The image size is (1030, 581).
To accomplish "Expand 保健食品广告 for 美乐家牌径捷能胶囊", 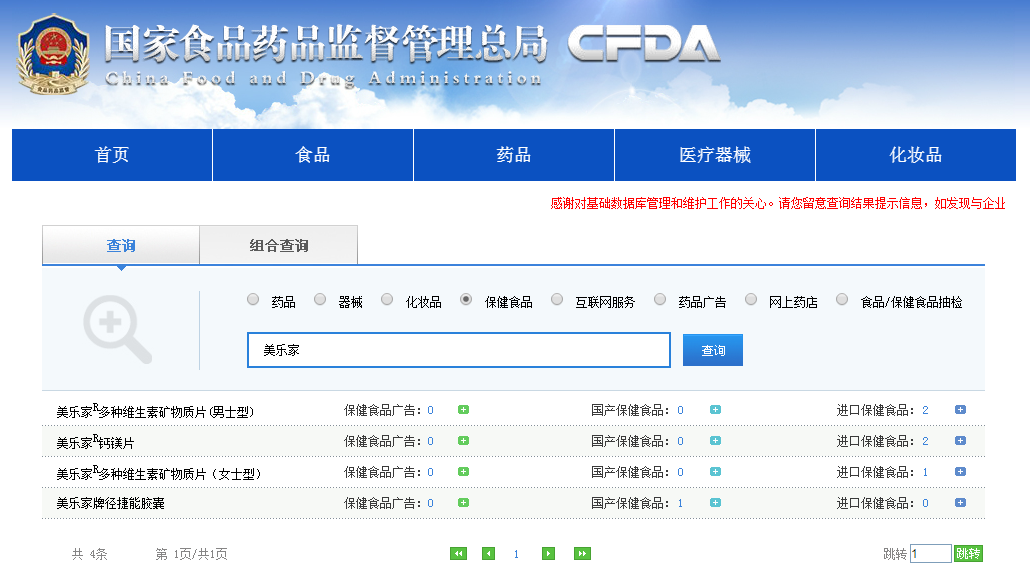I will (463, 502).
